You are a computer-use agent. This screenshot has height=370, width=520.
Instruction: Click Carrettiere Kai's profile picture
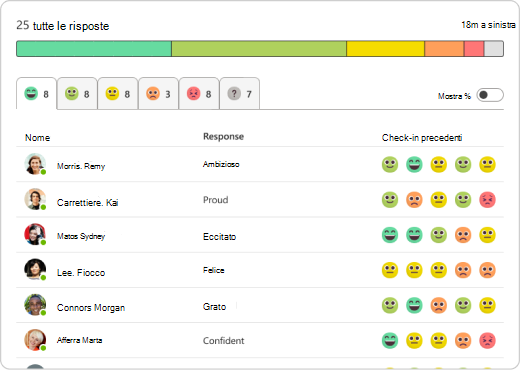tap(35, 199)
